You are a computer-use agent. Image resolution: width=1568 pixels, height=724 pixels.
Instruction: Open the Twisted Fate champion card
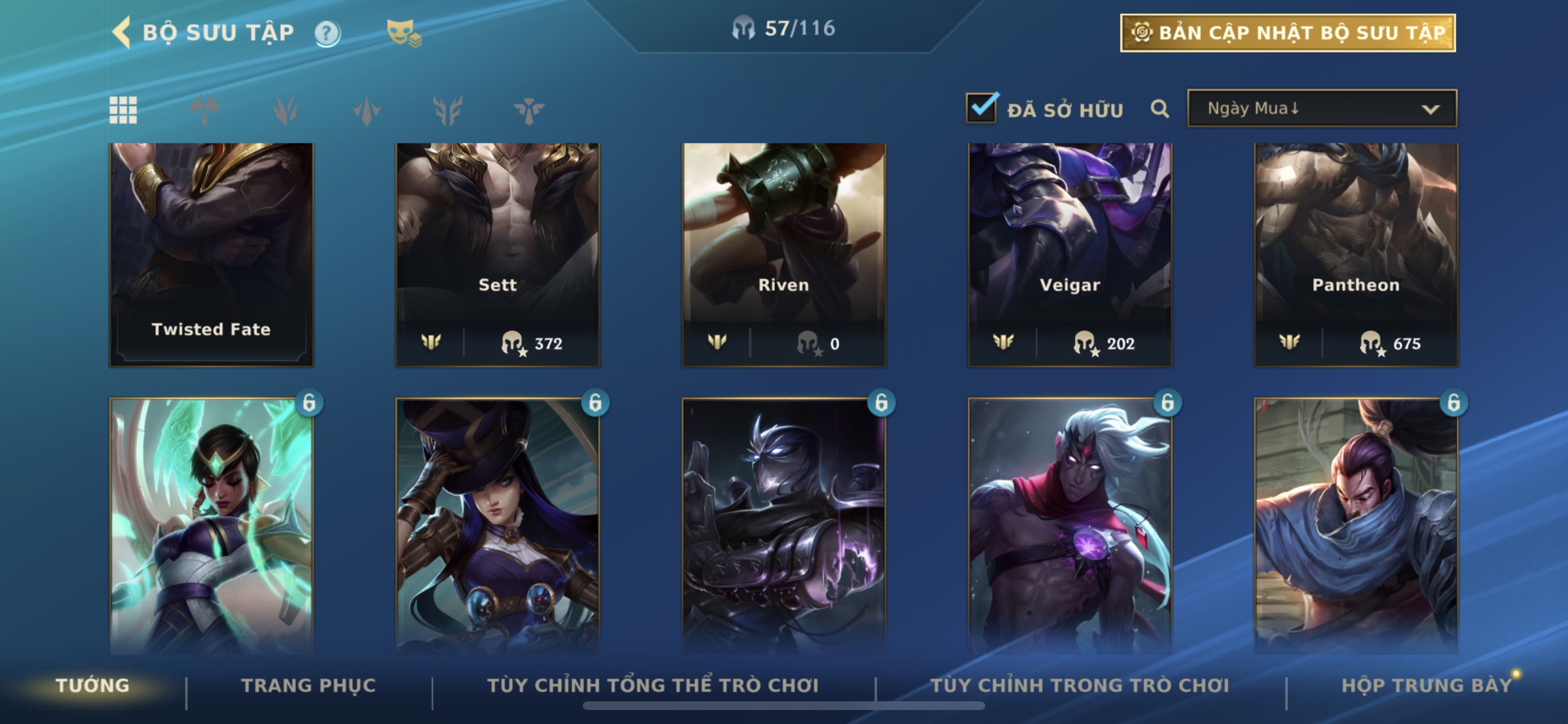tap(211, 255)
